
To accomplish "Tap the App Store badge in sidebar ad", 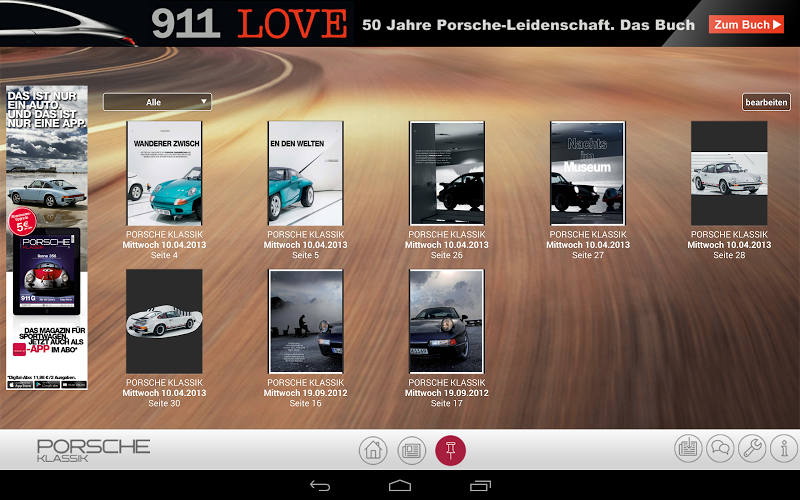I will coord(20,385).
